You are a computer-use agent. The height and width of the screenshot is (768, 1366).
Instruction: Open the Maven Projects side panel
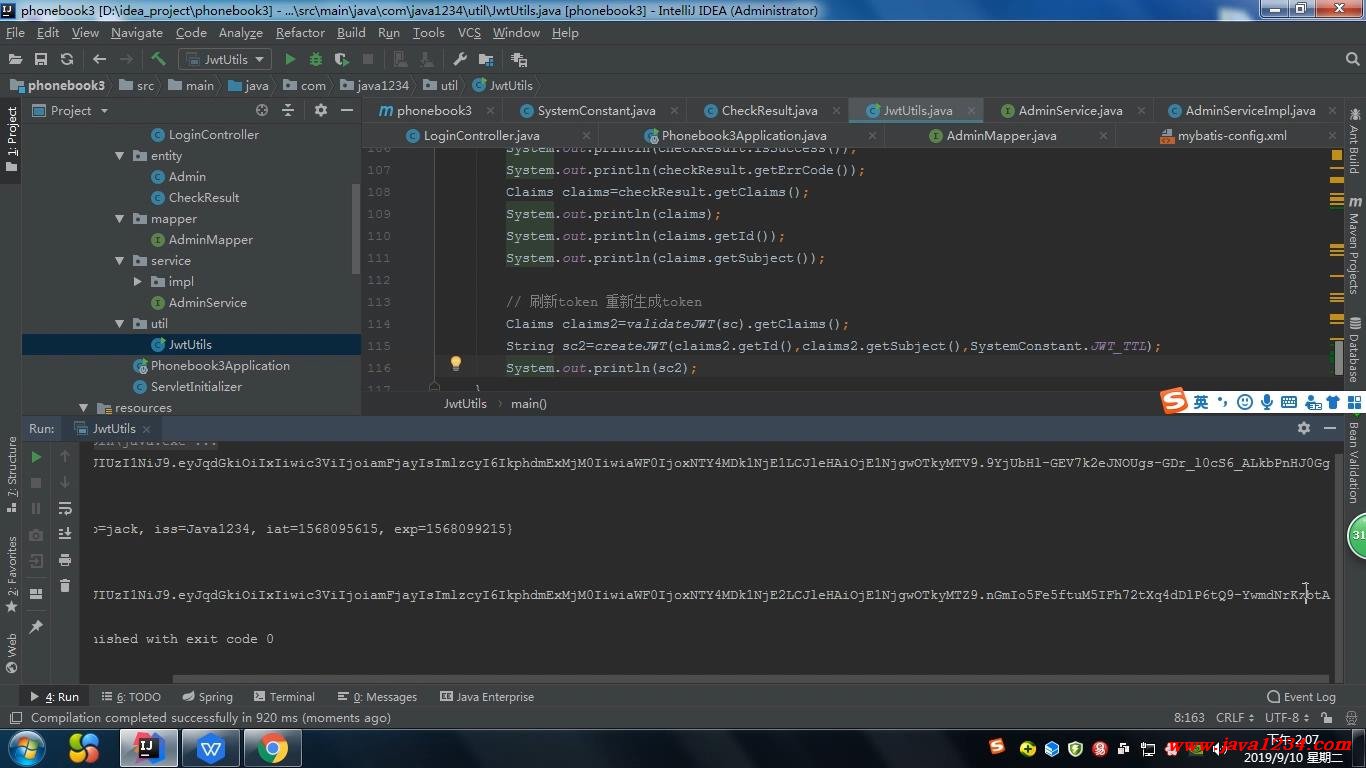[x=1355, y=246]
